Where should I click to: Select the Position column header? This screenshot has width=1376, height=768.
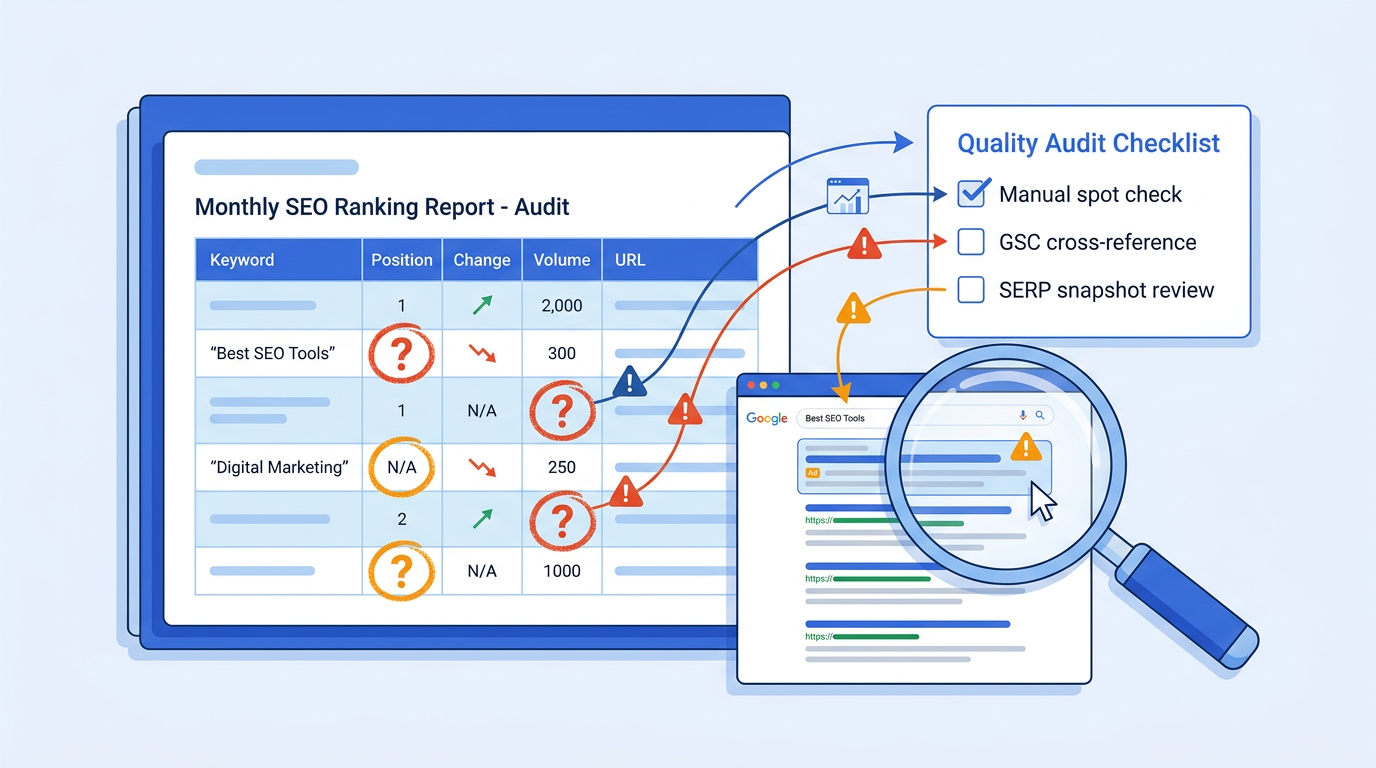[402, 260]
